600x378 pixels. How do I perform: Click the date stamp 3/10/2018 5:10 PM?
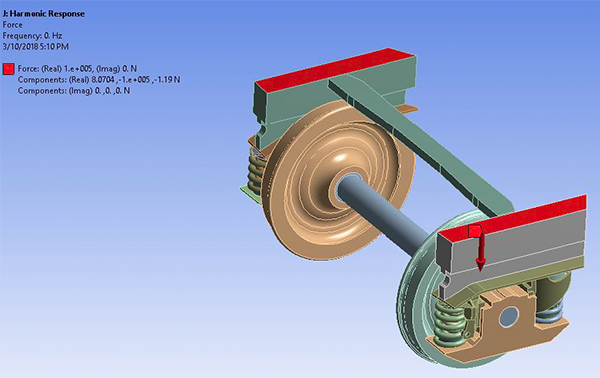(x=36, y=47)
